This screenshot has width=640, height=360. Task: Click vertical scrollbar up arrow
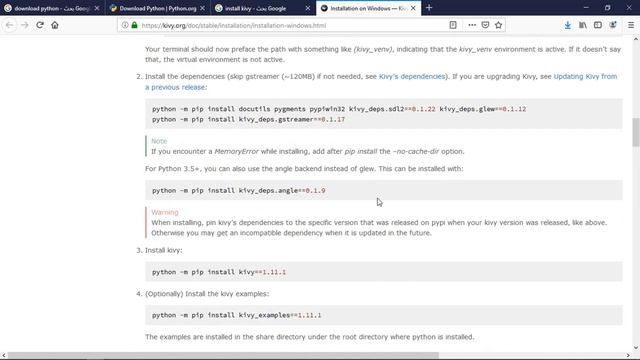tap(636, 39)
